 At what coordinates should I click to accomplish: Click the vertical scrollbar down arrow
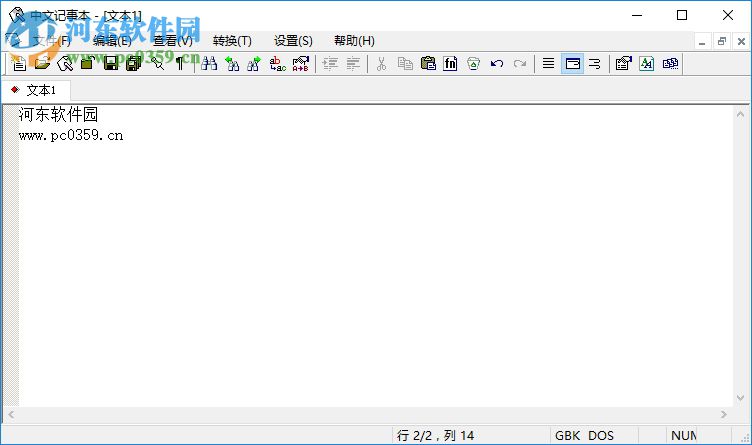740,398
